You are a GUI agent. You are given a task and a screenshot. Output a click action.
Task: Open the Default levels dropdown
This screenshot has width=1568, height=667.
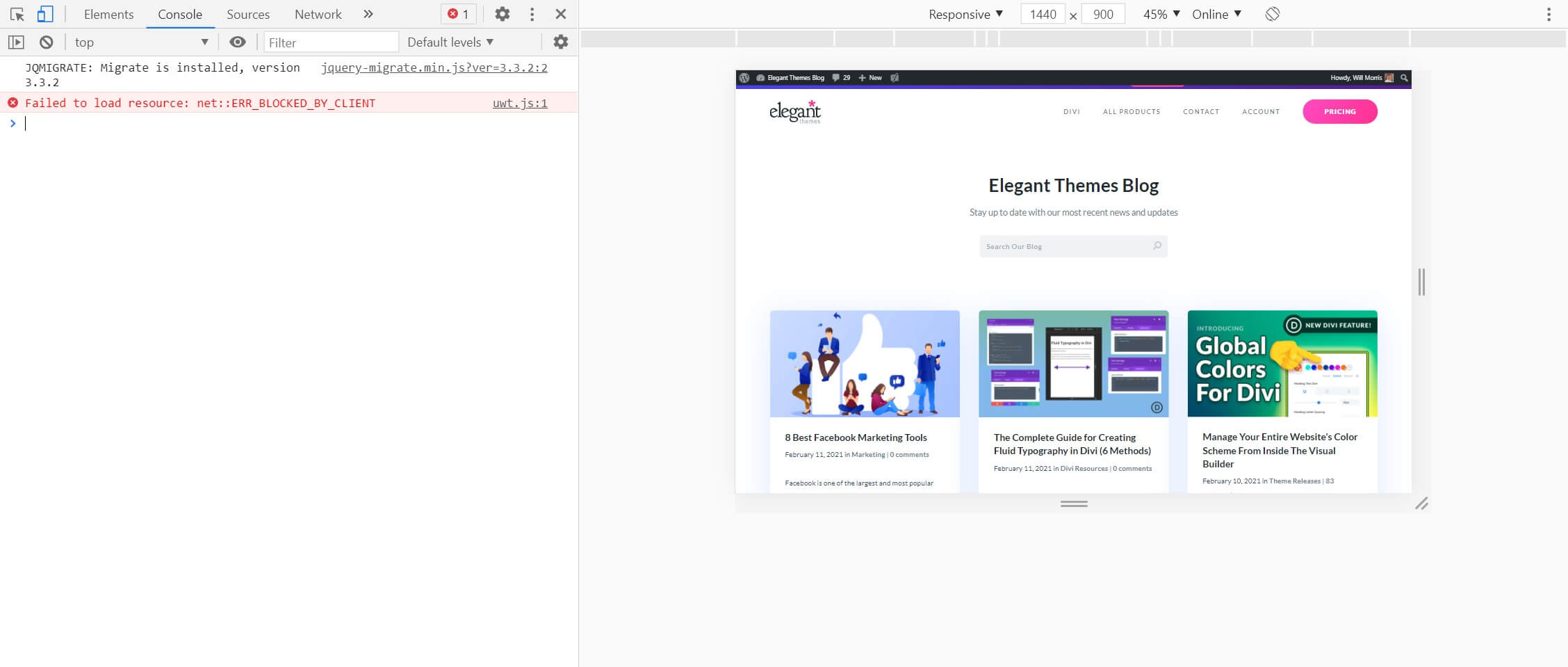coord(449,42)
